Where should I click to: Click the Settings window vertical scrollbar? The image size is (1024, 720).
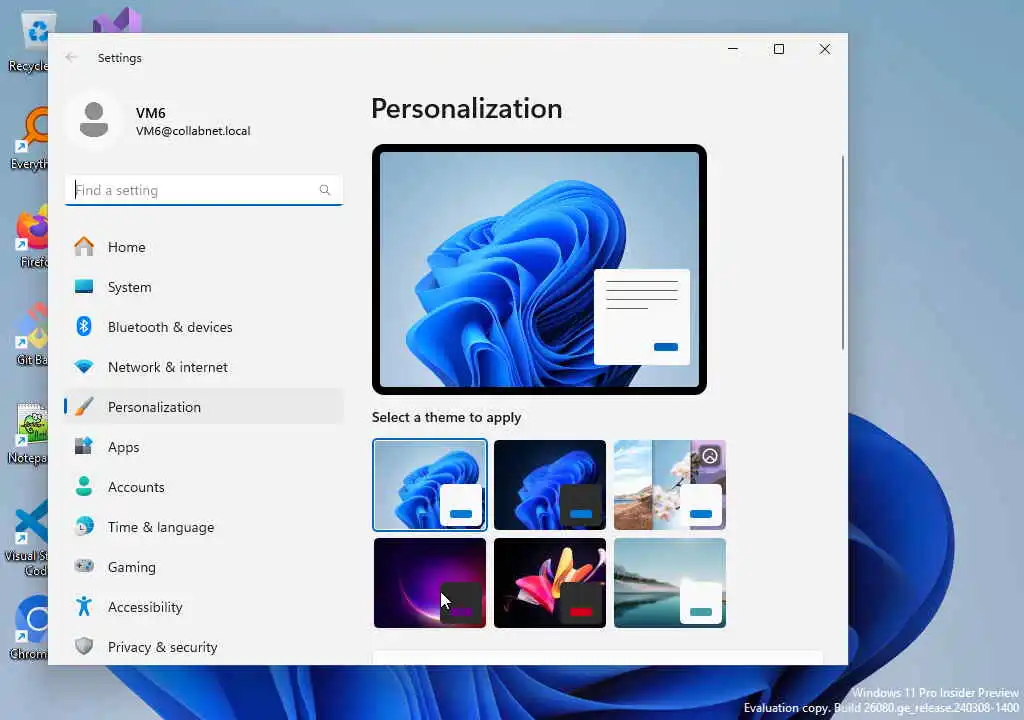click(x=843, y=252)
